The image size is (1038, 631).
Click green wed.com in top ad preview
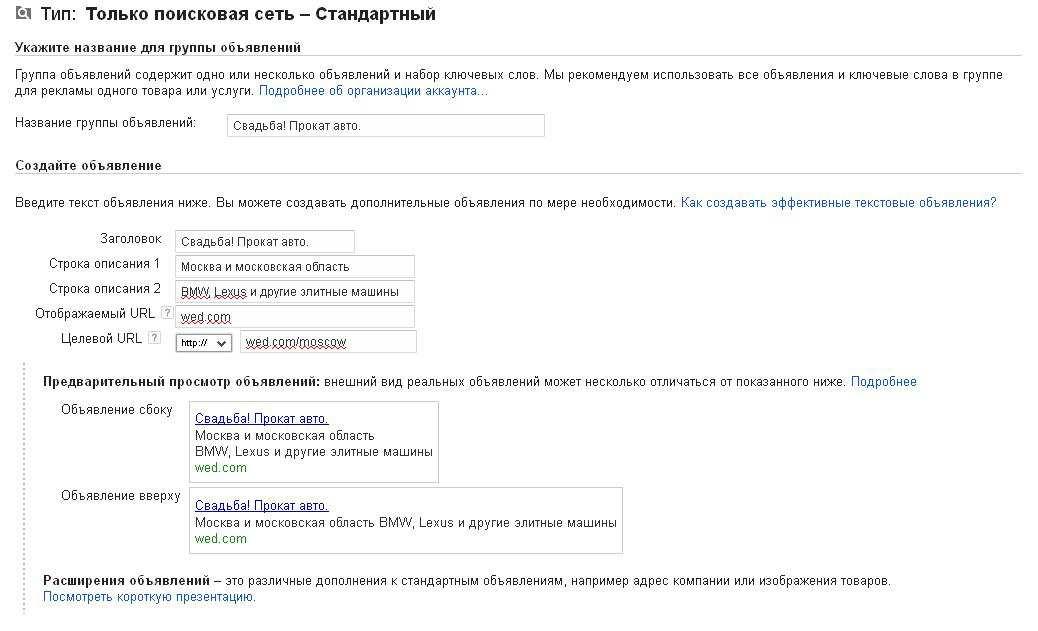click(220, 538)
